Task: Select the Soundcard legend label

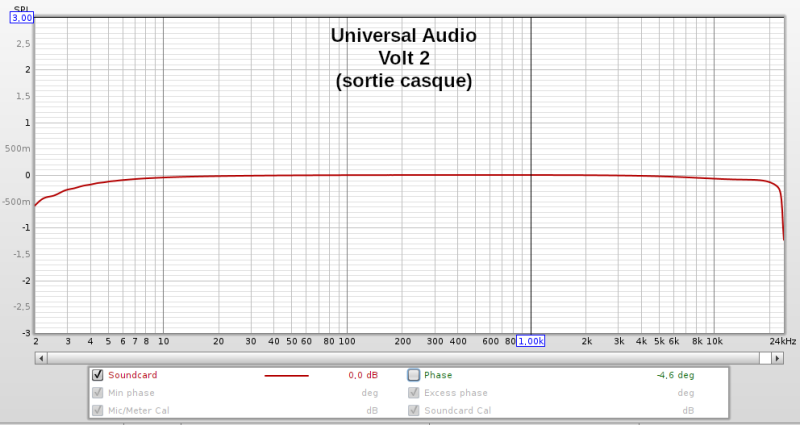Action: click(133, 375)
